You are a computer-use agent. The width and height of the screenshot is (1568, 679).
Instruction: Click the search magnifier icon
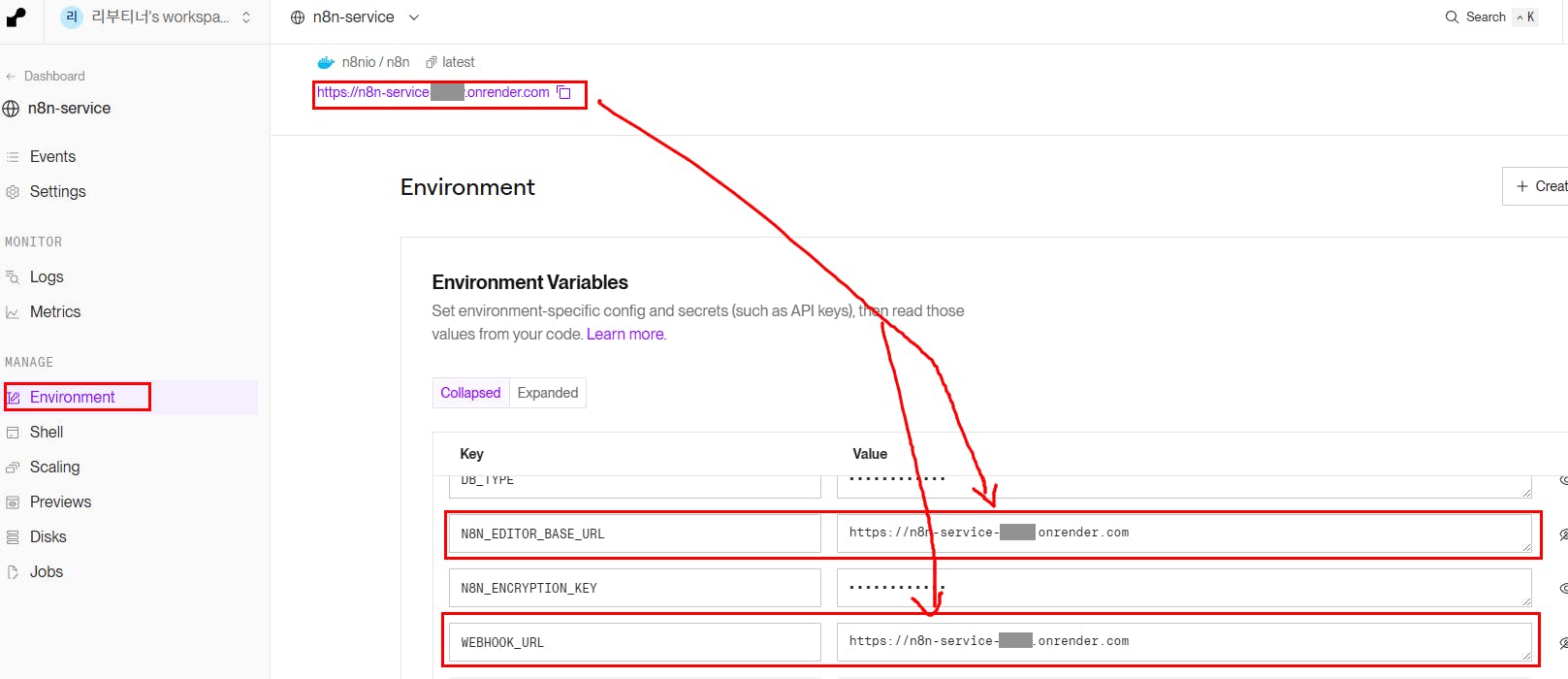pyautogui.click(x=1452, y=16)
